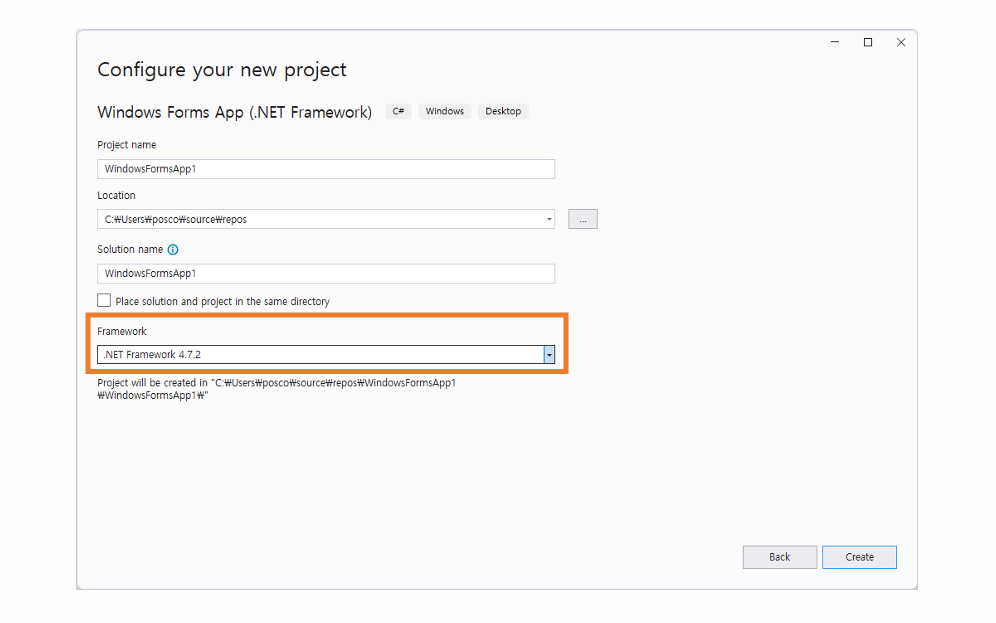
Task: Click 'Configure your new project' heading
Action: (x=222, y=69)
